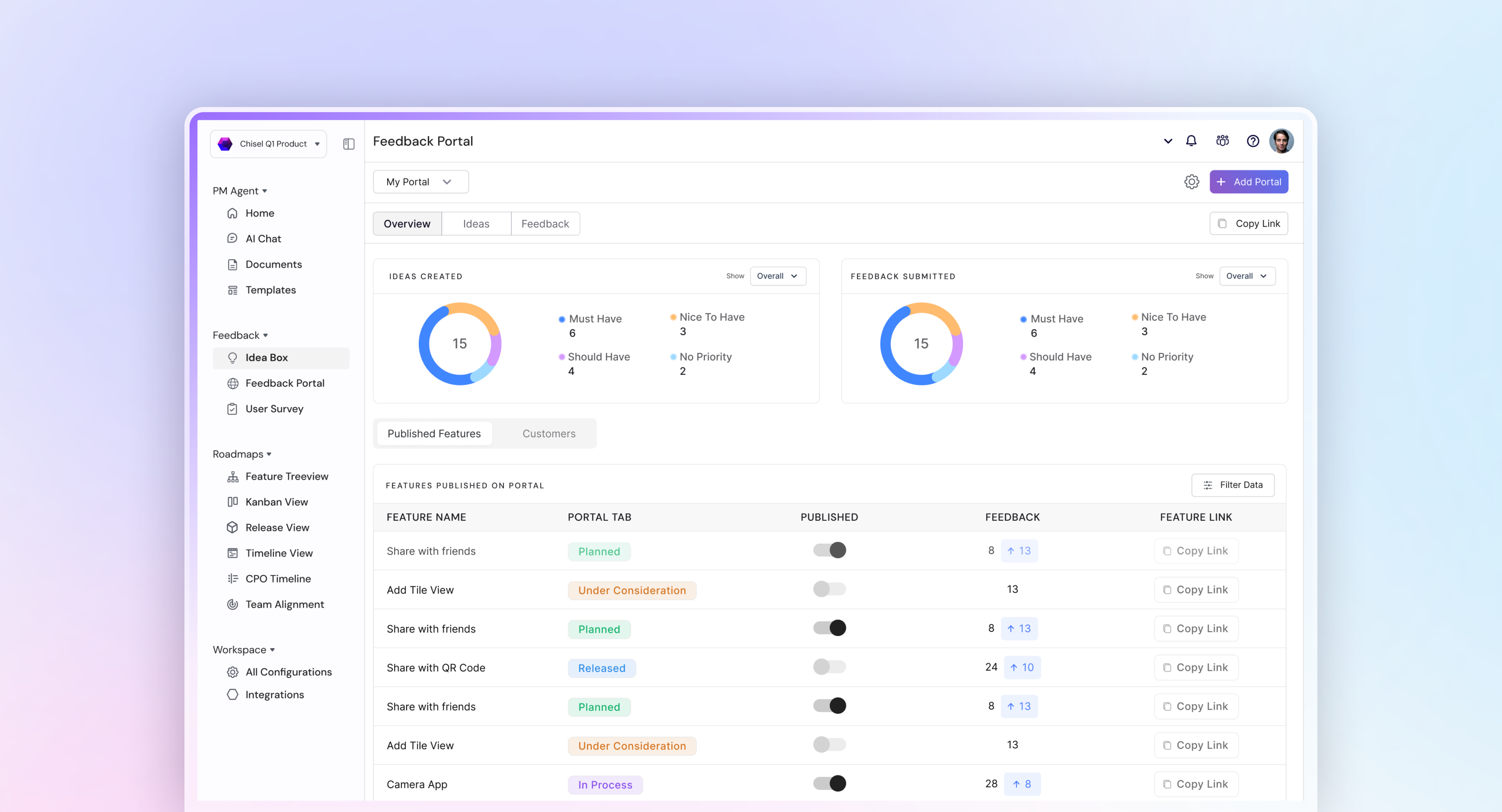Click the PORTAL TAB column header
This screenshot has width=1502, height=812.
click(x=600, y=518)
